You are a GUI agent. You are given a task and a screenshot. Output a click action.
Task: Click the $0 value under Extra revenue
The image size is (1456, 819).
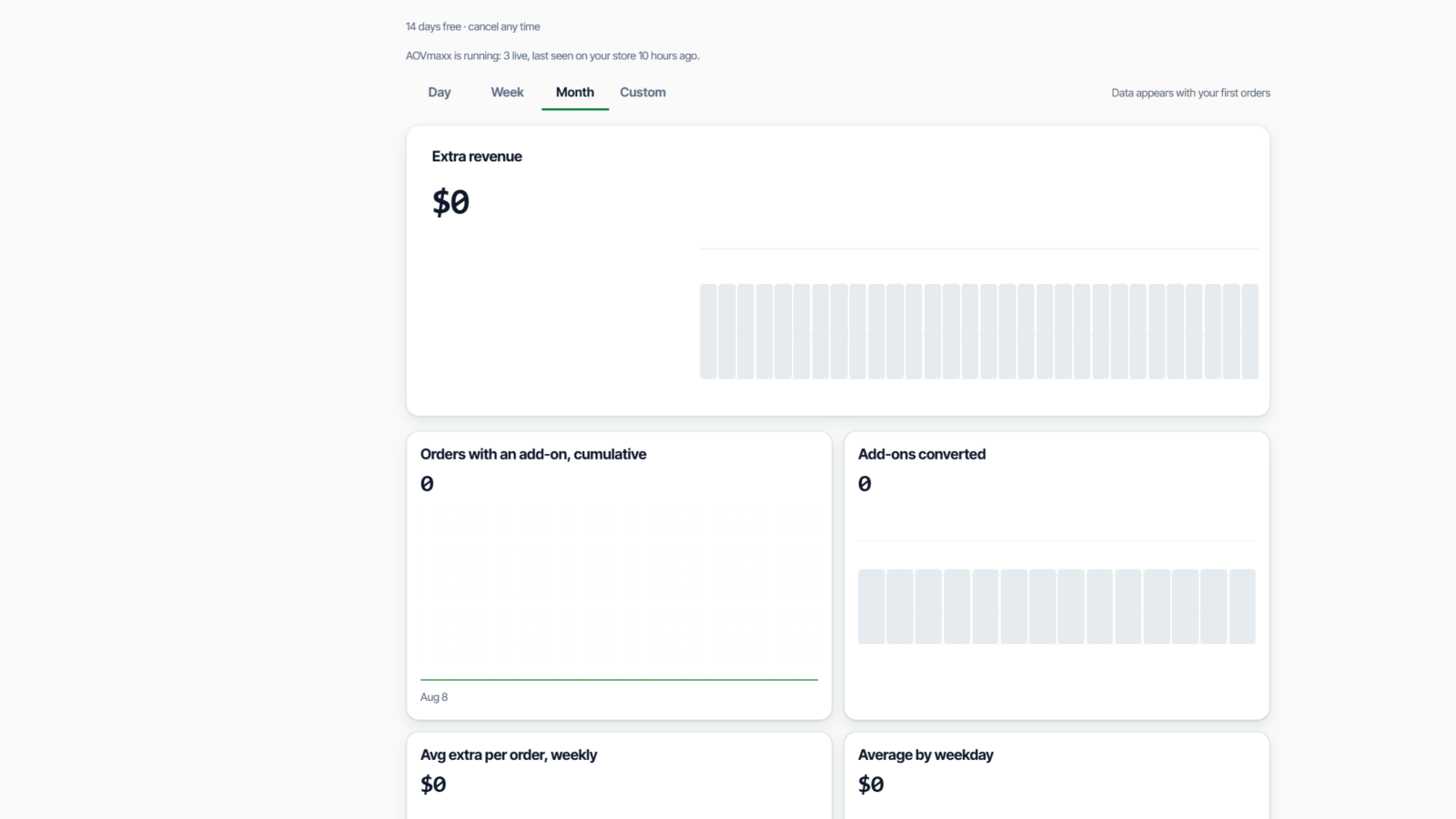(450, 201)
